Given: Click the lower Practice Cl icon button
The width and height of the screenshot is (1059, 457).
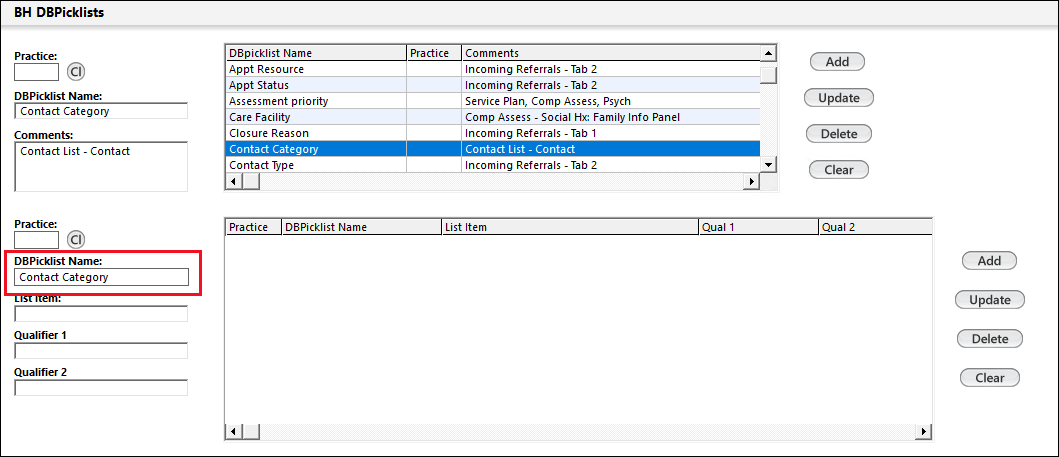Looking at the screenshot, I should (76, 240).
